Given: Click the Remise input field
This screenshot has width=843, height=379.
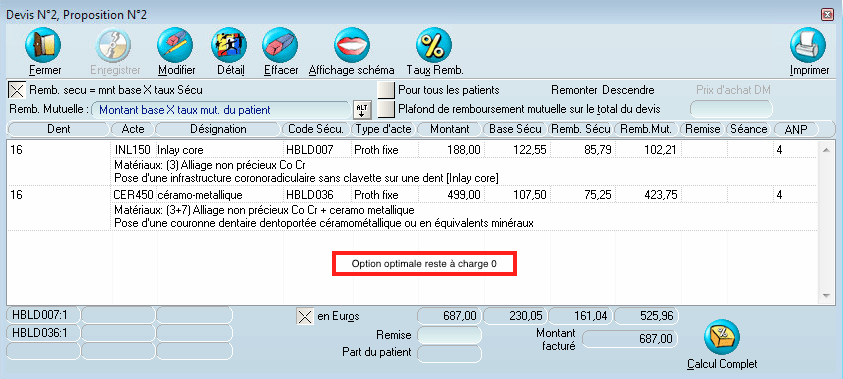Looking at the screenshot, I should point(449,335).
